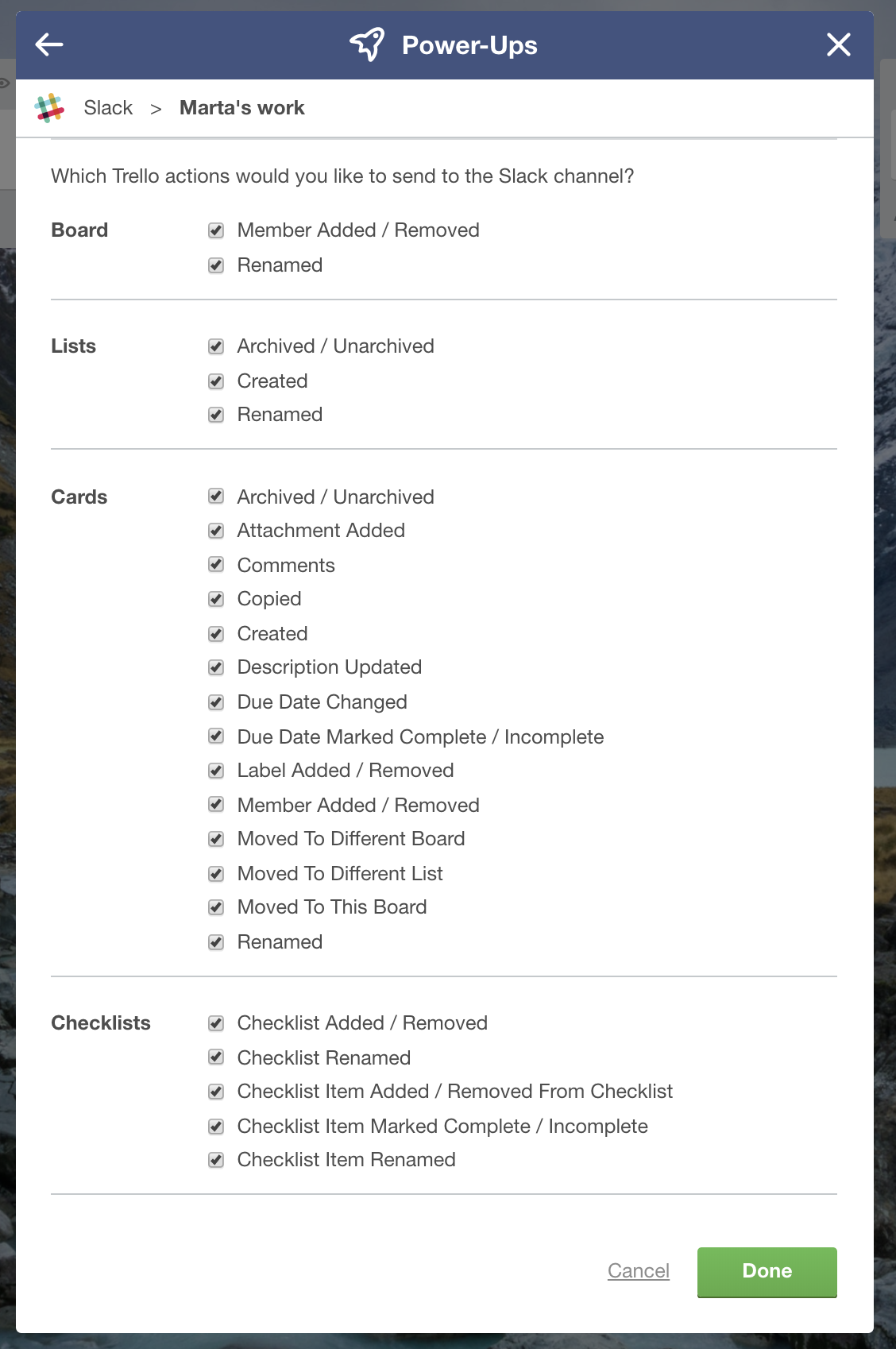896x1349 pixels.
Task: Uncheck the Board Renamed checkbox
Action: 216,265
